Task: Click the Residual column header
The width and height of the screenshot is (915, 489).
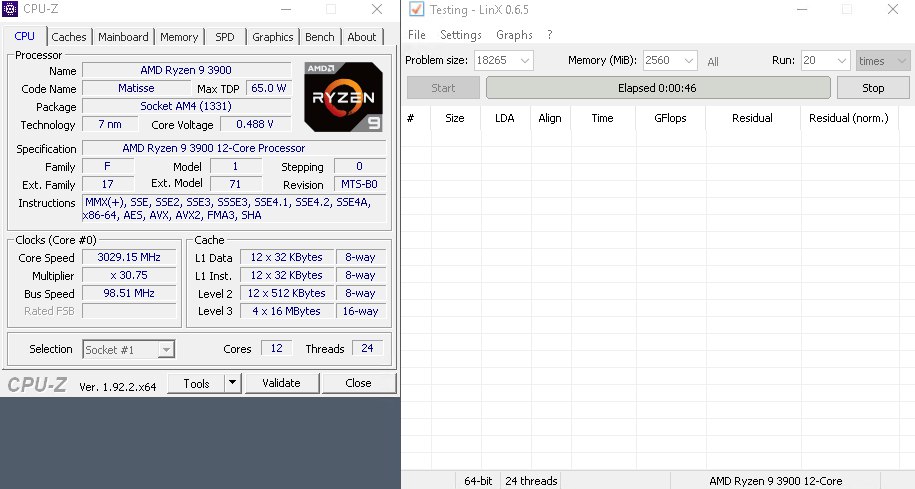Action: 752,118
